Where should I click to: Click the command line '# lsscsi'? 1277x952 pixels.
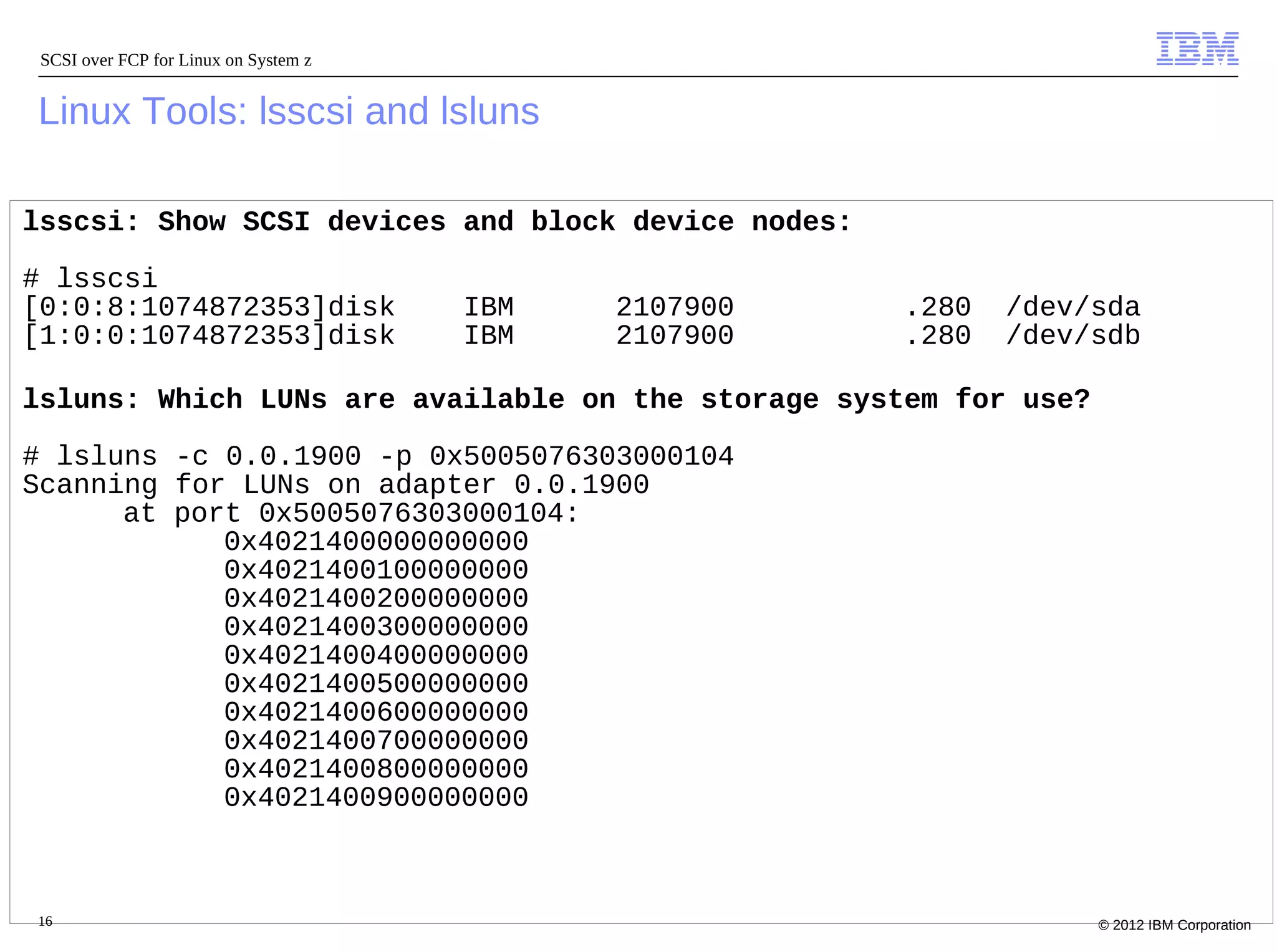click(x=90, y=279)
